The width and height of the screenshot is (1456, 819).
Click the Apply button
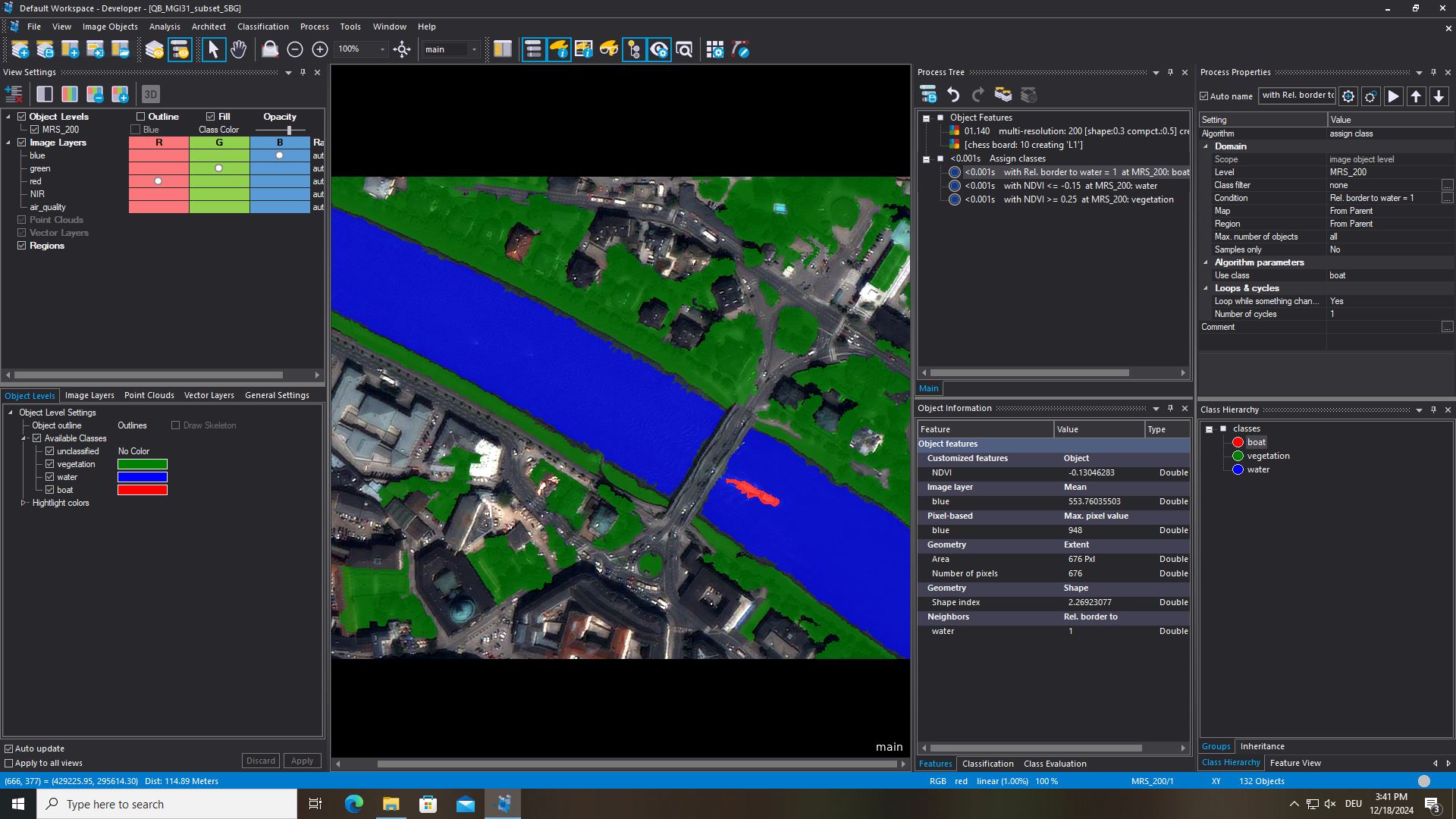[302, 761]
